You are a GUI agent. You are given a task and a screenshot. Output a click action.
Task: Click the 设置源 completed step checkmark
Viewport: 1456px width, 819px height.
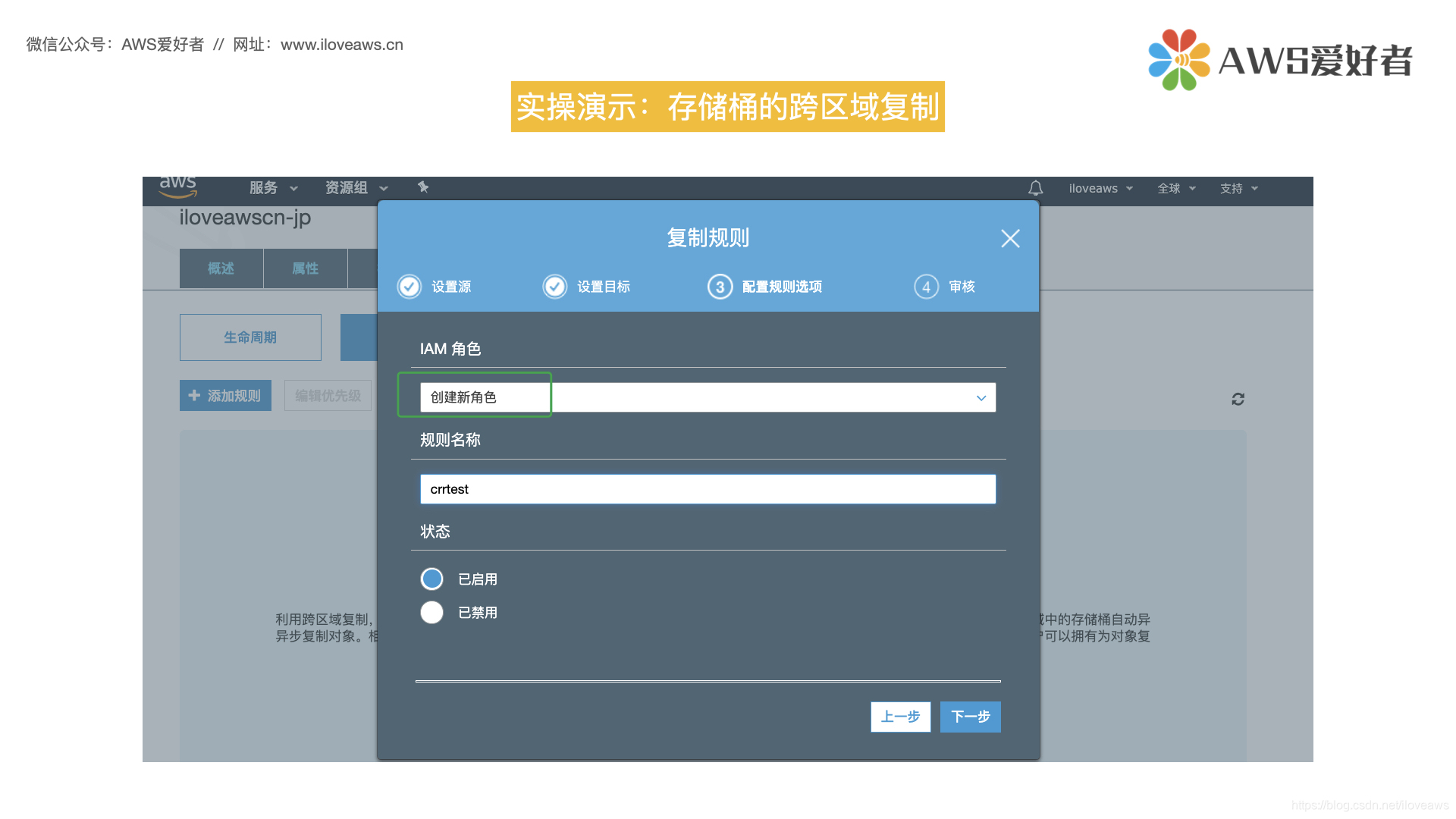[409, 287]
